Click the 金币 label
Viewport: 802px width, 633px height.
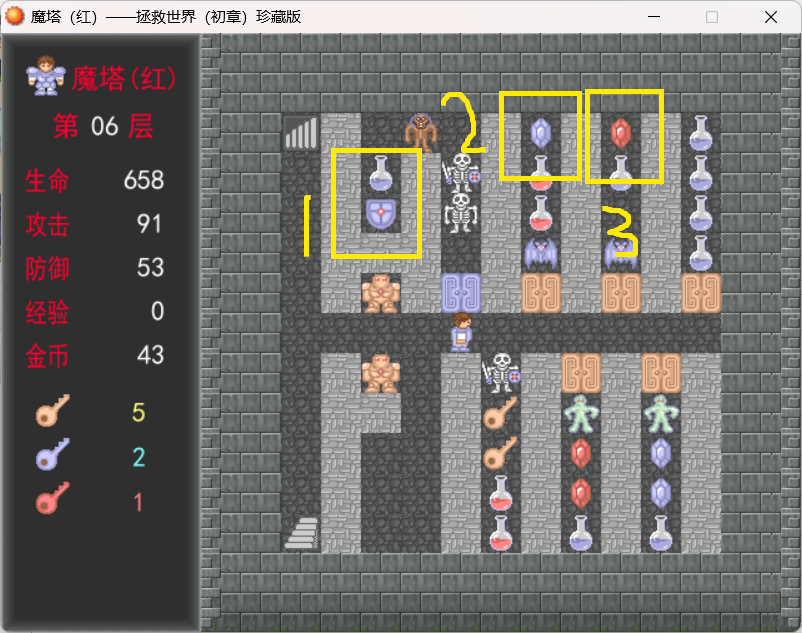point(47,356)
